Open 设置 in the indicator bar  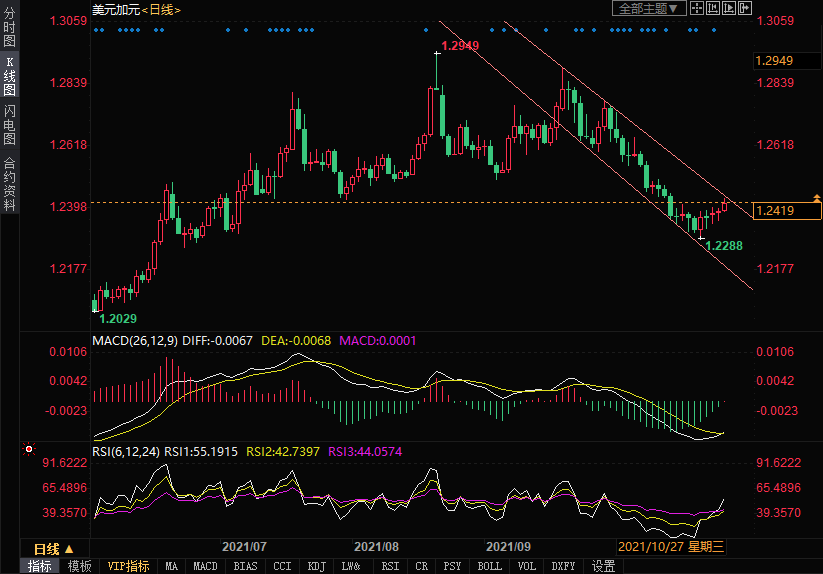pyautogui.click(x=603, y=566)
